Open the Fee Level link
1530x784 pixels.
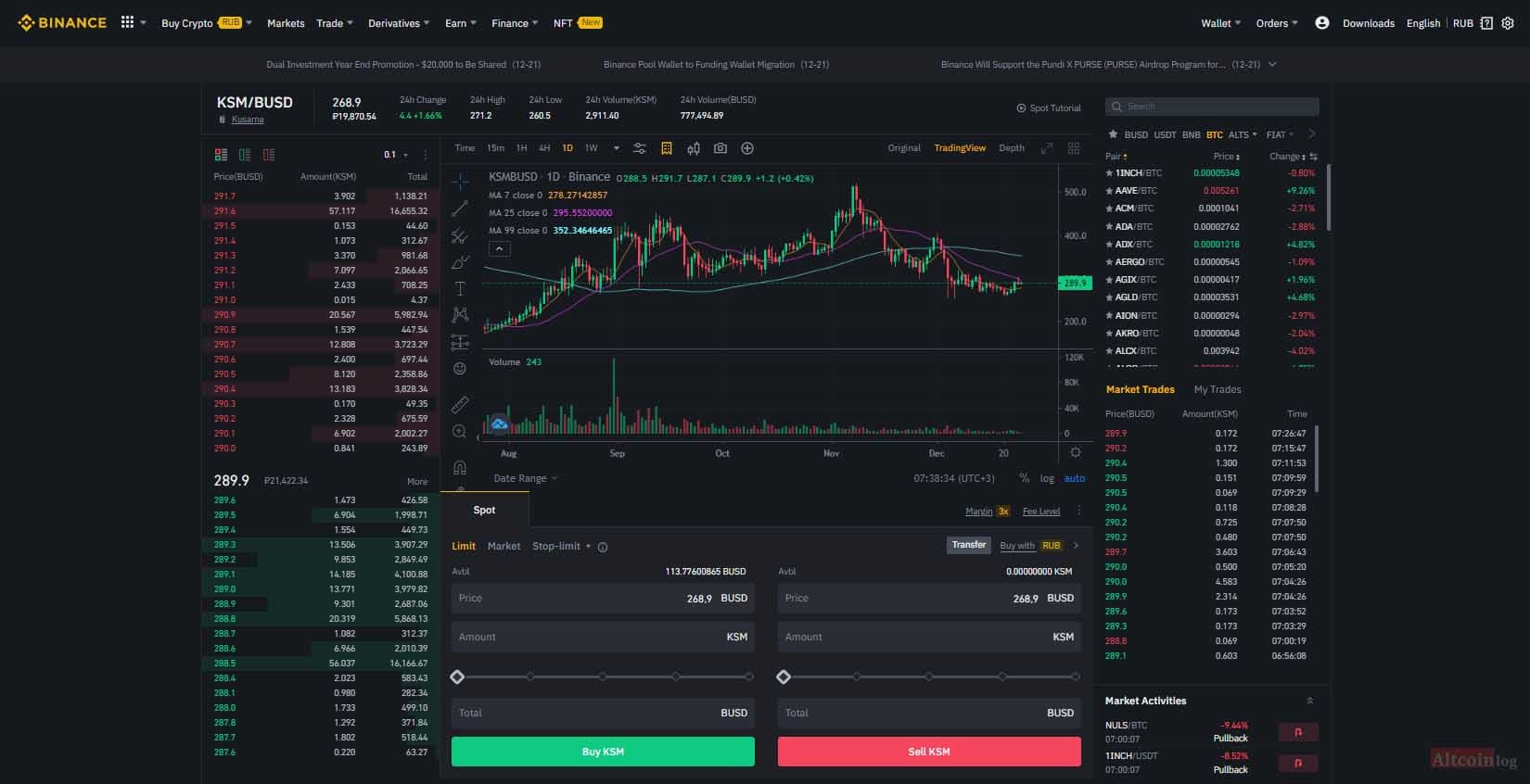pyautogui.click(x=1041, y=512)
